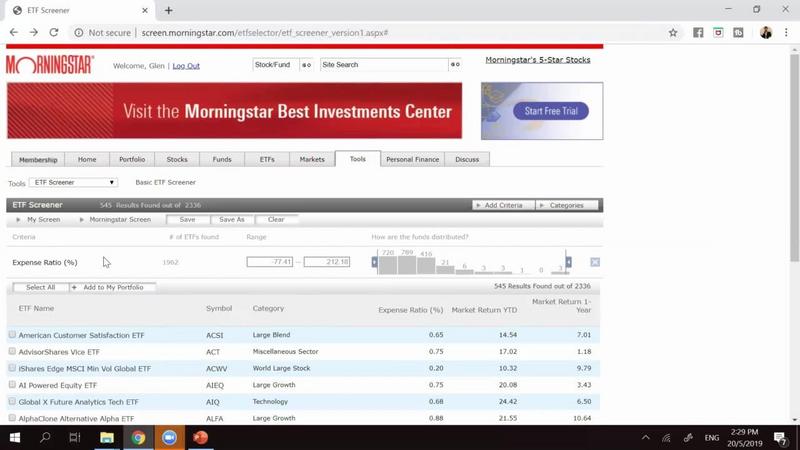800x450 pixels.
Task: Expand the Add Criteria menu
Action: point(503,205)
